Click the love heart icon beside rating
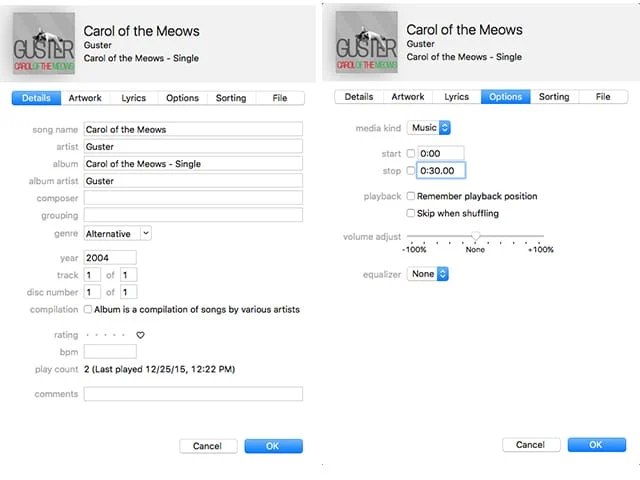Screen dimensions: 640x480 click(x=140, y=335)
